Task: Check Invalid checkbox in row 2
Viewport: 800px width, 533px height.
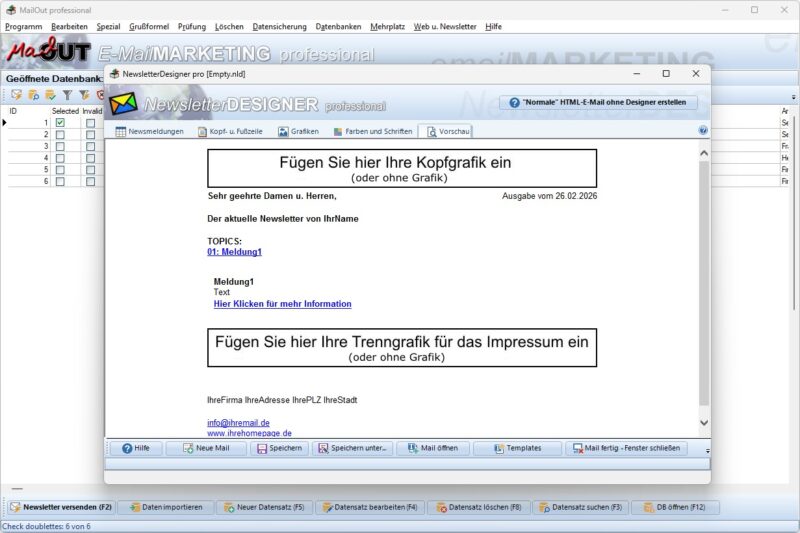Action: pos(90,135)
